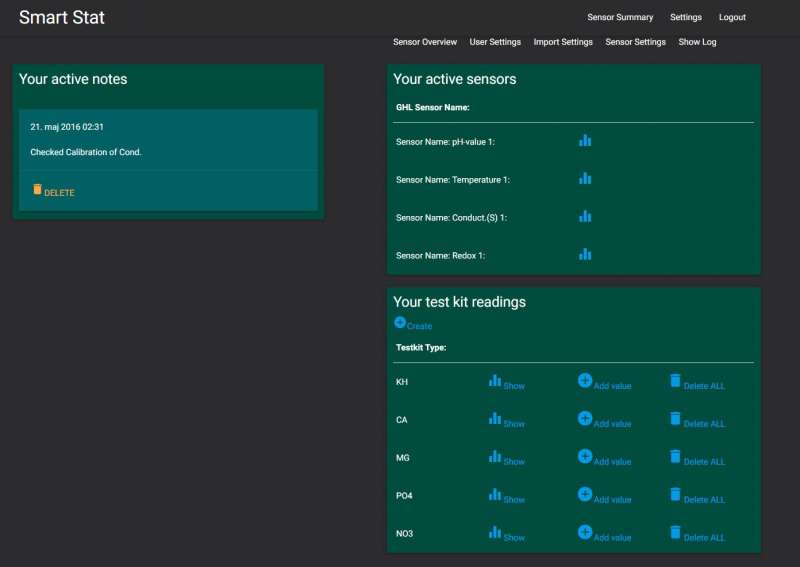Screen dimensions: 800x567
Task: Click the plus icon to add KH value
Action: (585, 380)
